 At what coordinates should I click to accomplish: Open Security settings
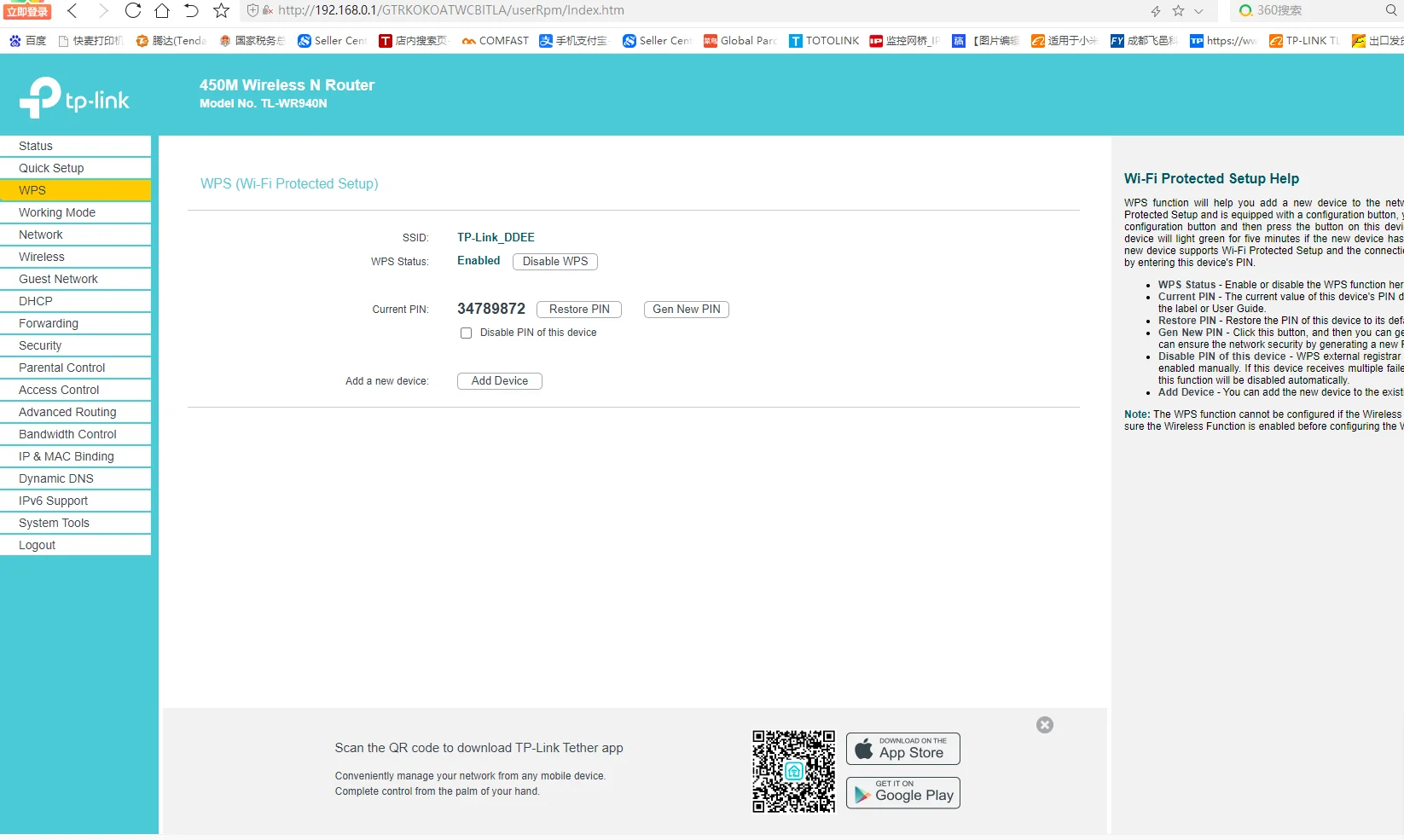(75, 345)
